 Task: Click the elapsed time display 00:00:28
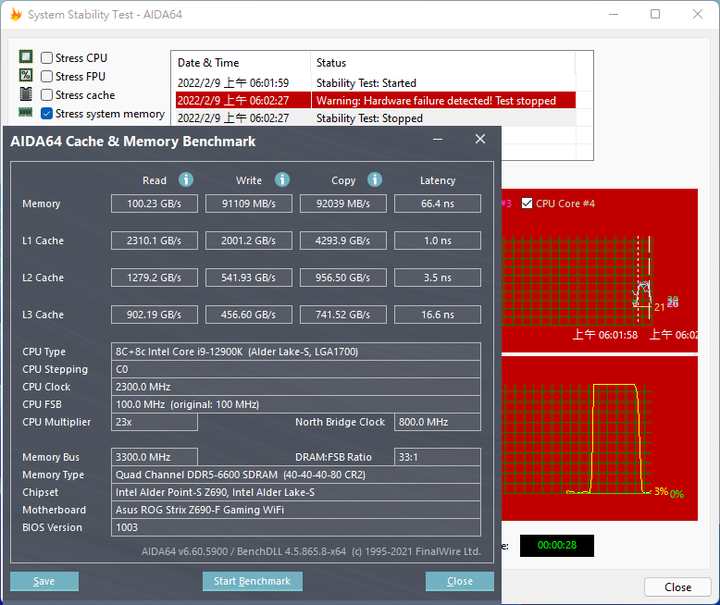557,545
